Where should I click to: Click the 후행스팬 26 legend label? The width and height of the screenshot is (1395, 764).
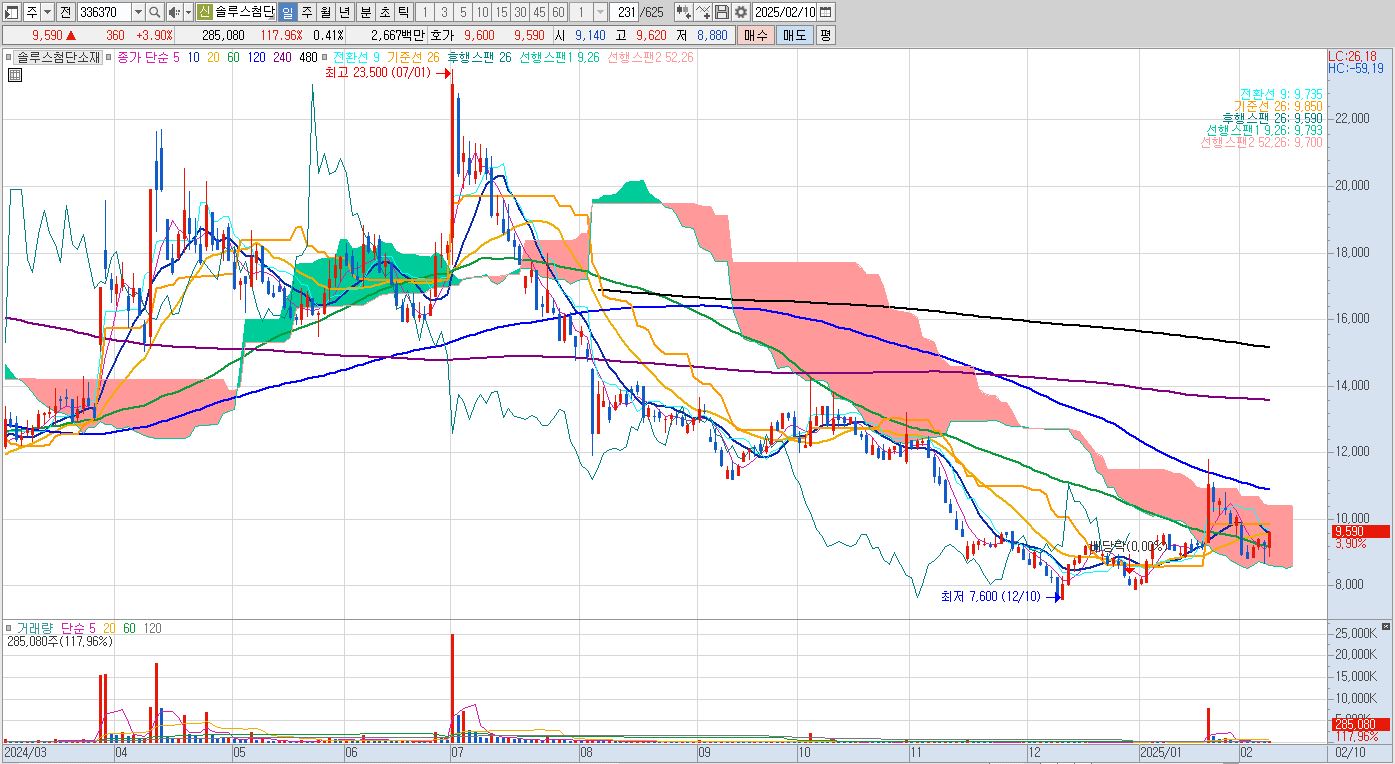point(478,58)
